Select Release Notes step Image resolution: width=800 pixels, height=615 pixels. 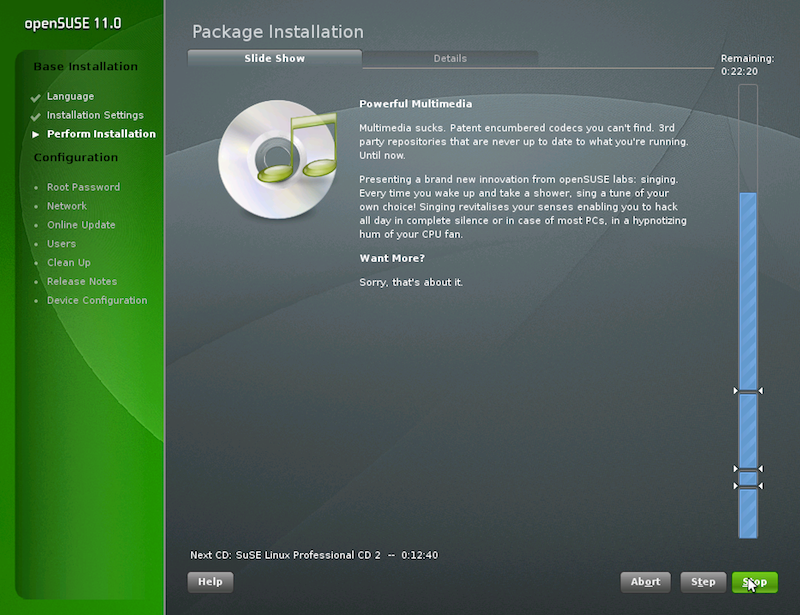pyautogui.click(x=82, y=281)
